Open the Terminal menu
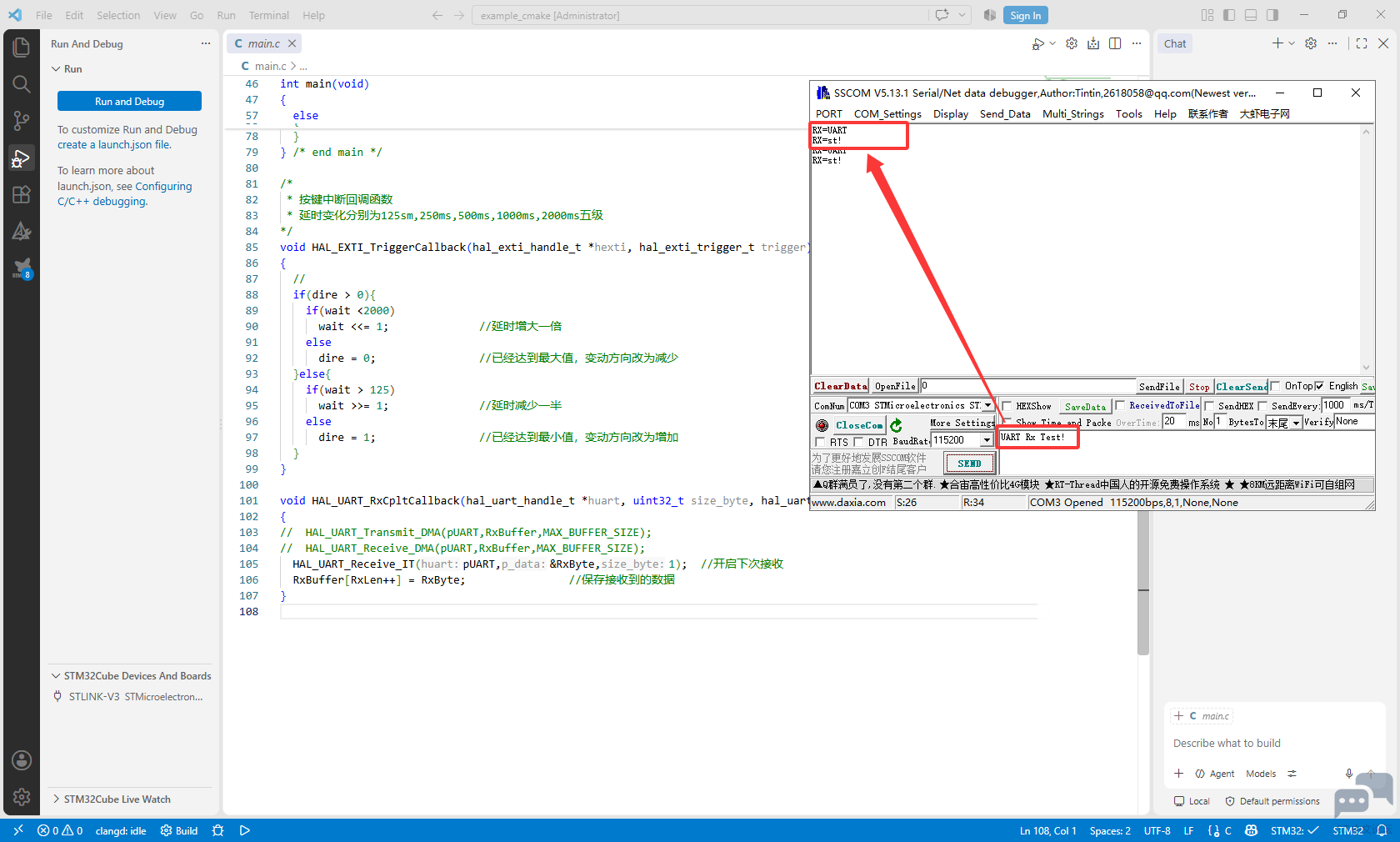This screenshot has width=1400, height=842. (x=268, y=15)
